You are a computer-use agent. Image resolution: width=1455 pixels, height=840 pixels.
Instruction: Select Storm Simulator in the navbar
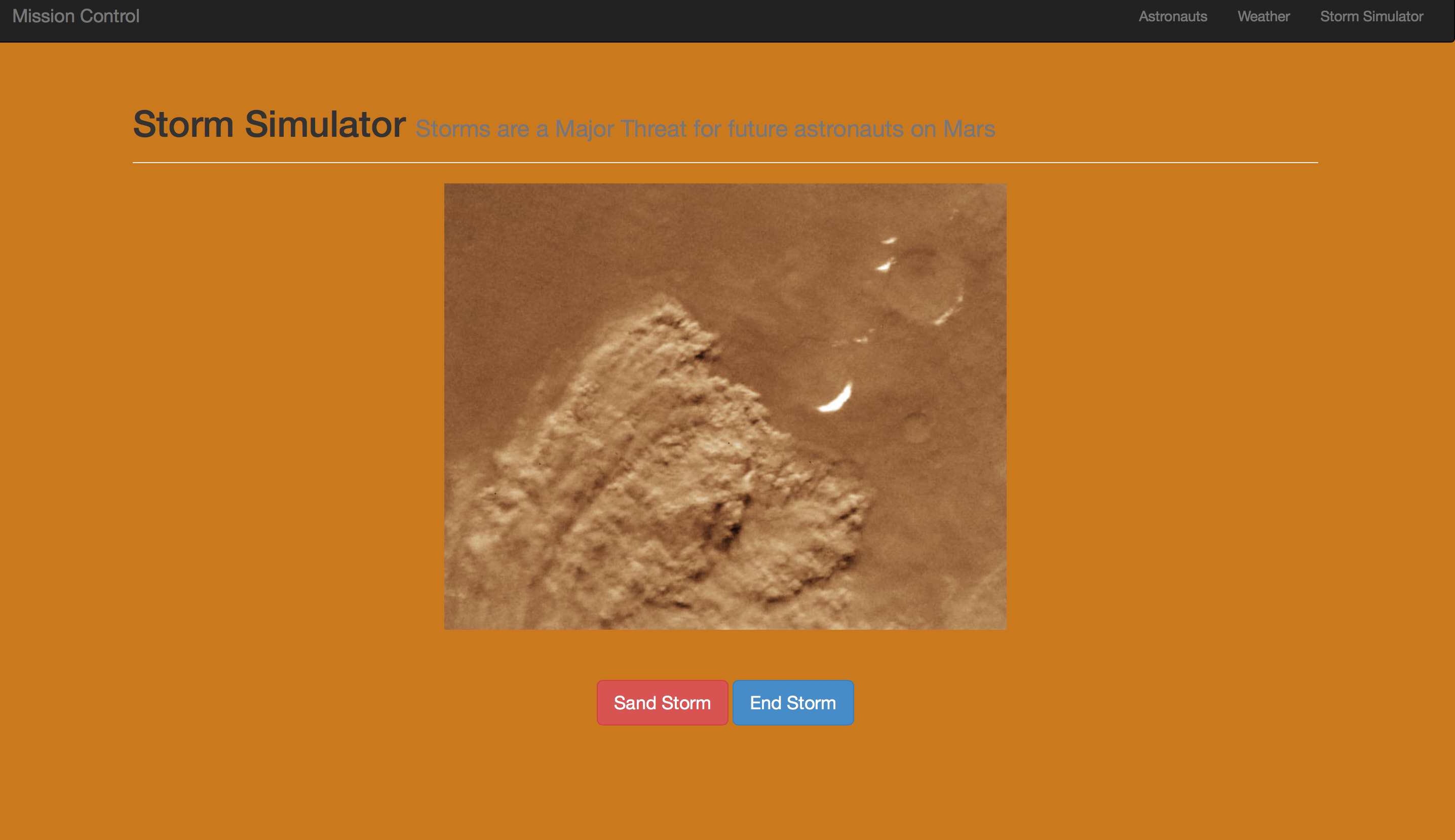[1371, 16]
